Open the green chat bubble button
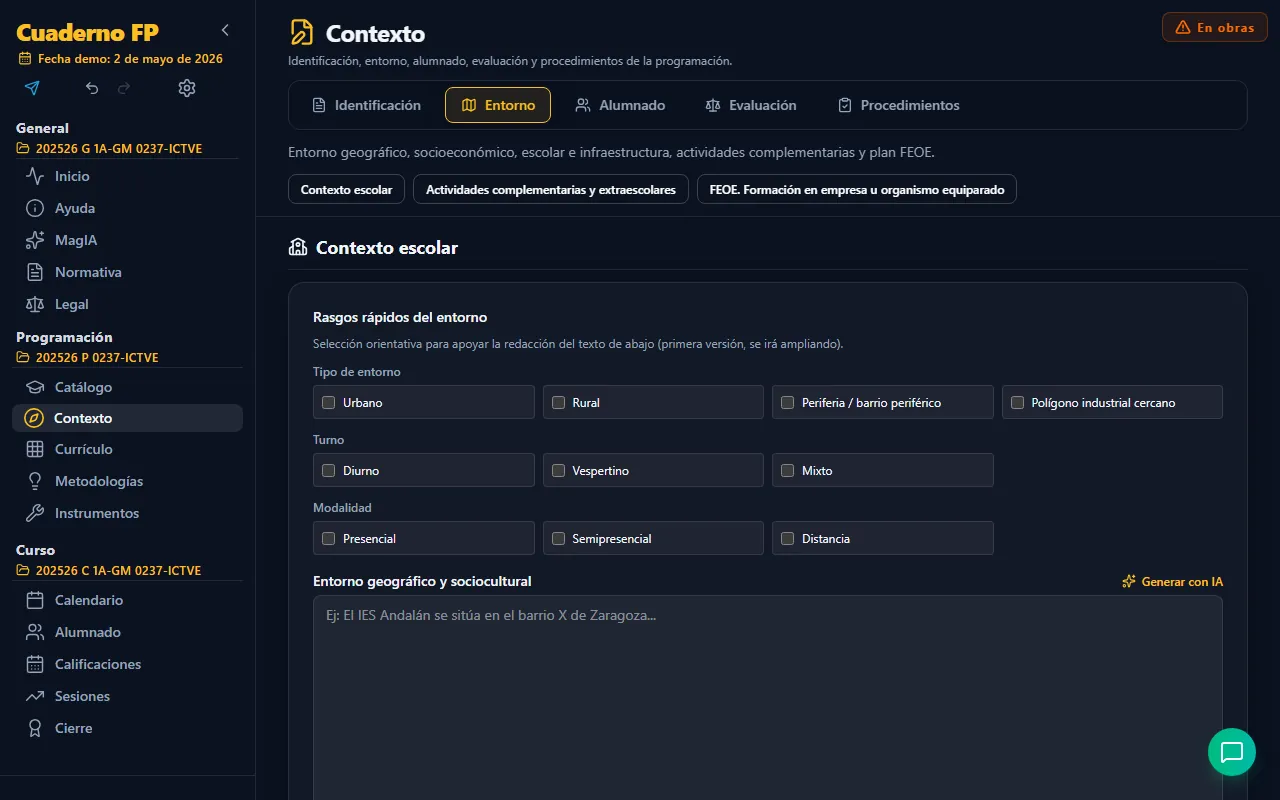The width and height of the screenshot is (1280, 800). [1232, 752]
